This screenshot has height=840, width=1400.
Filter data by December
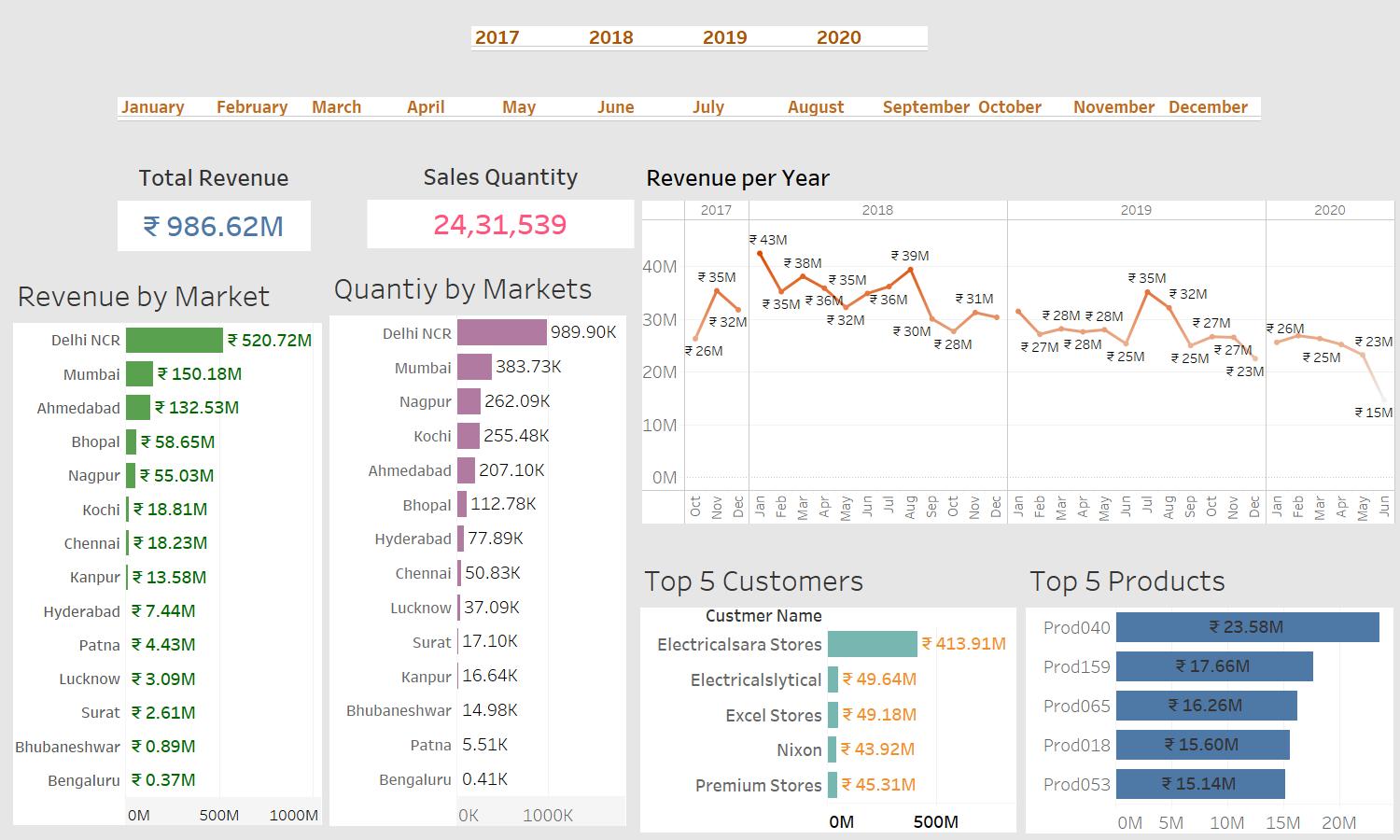1208,106
